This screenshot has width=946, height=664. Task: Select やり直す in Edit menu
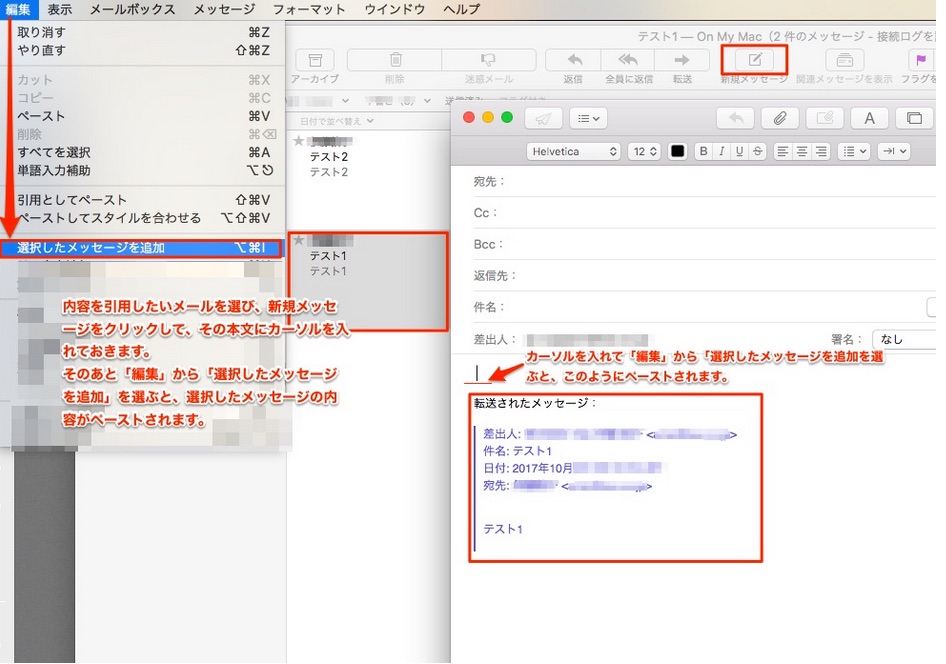(x=142, y=50)
